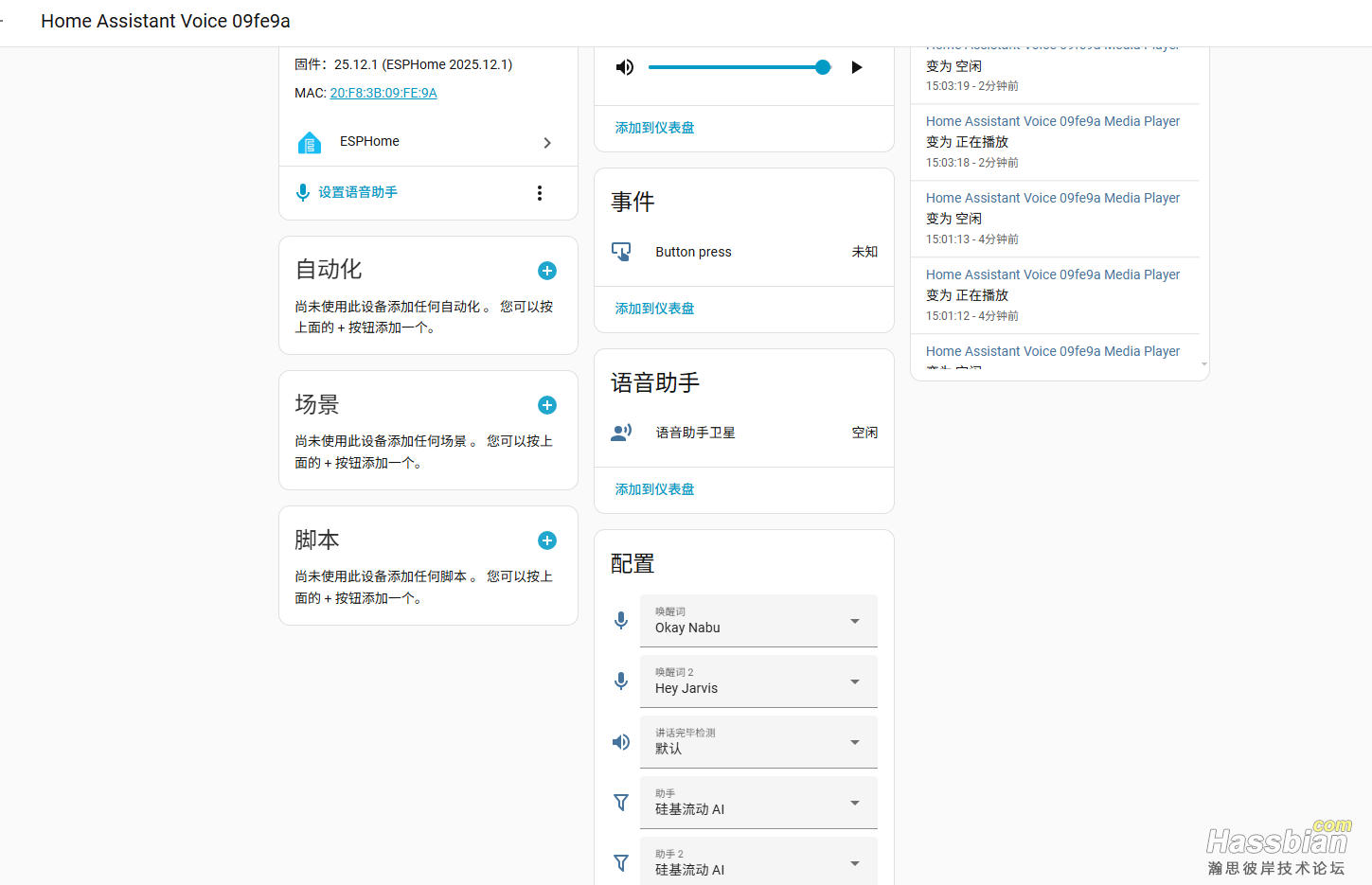
Task: Add a new script with plus icon
Action: point(547,540)
